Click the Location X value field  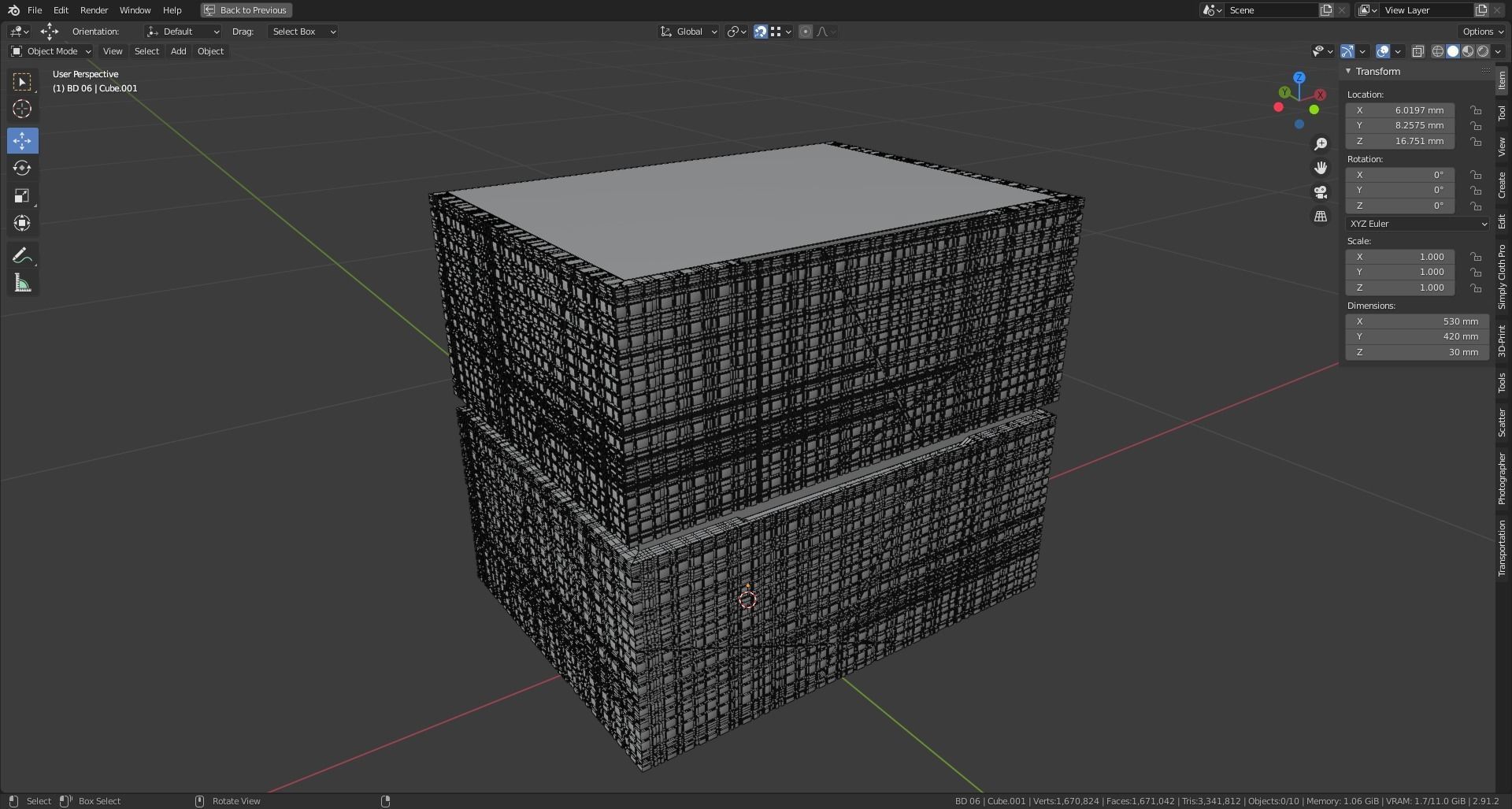1400,110
